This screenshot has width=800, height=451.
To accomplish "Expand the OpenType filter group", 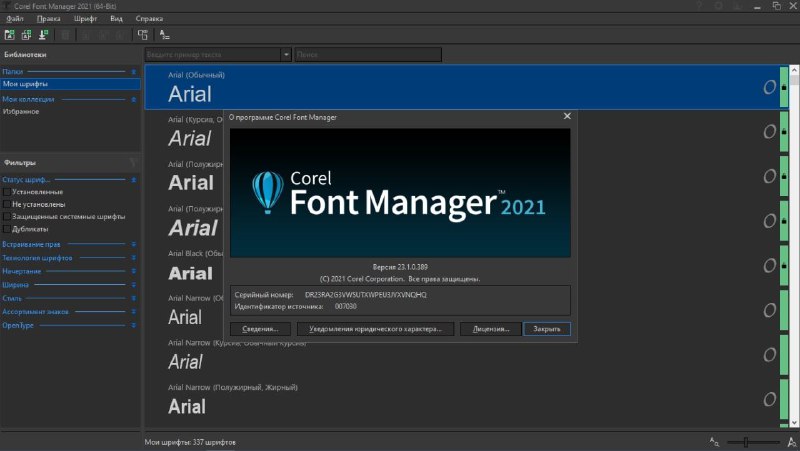I will (x=134, y=325).
